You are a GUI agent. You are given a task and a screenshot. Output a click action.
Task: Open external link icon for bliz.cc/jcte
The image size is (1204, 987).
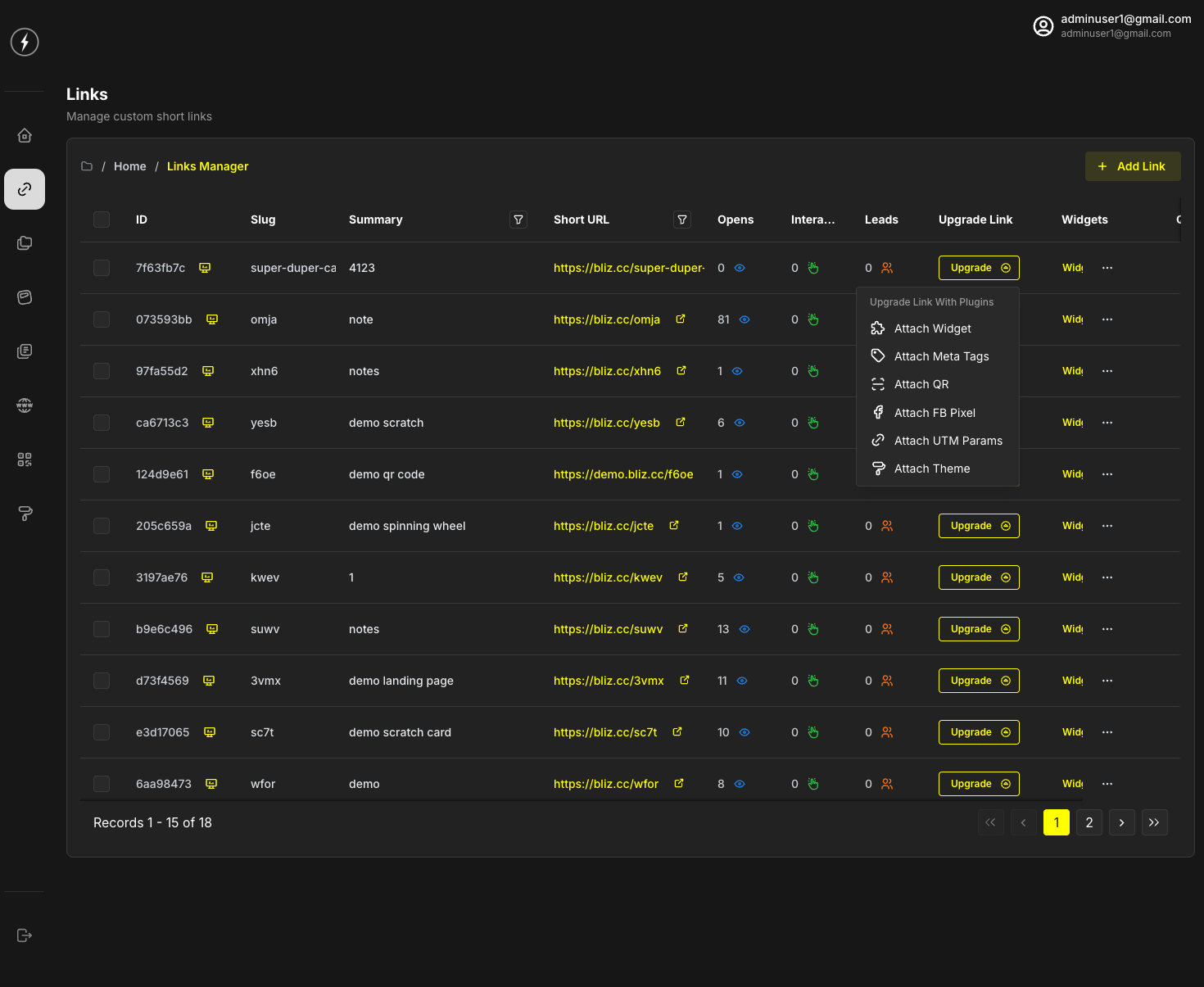click(x=674, y=525)
